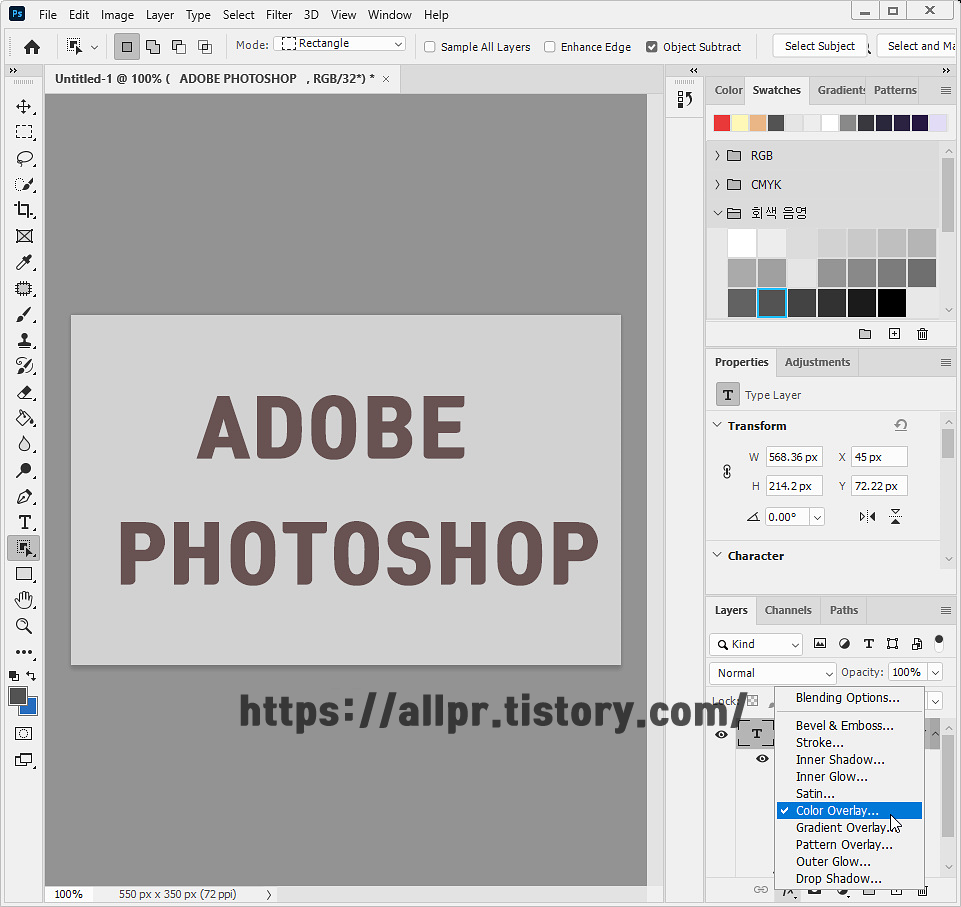Switch to the Gradients tab
Image resolution: width=961 pixels, height=907 pixels.
(x=840, y=90)
